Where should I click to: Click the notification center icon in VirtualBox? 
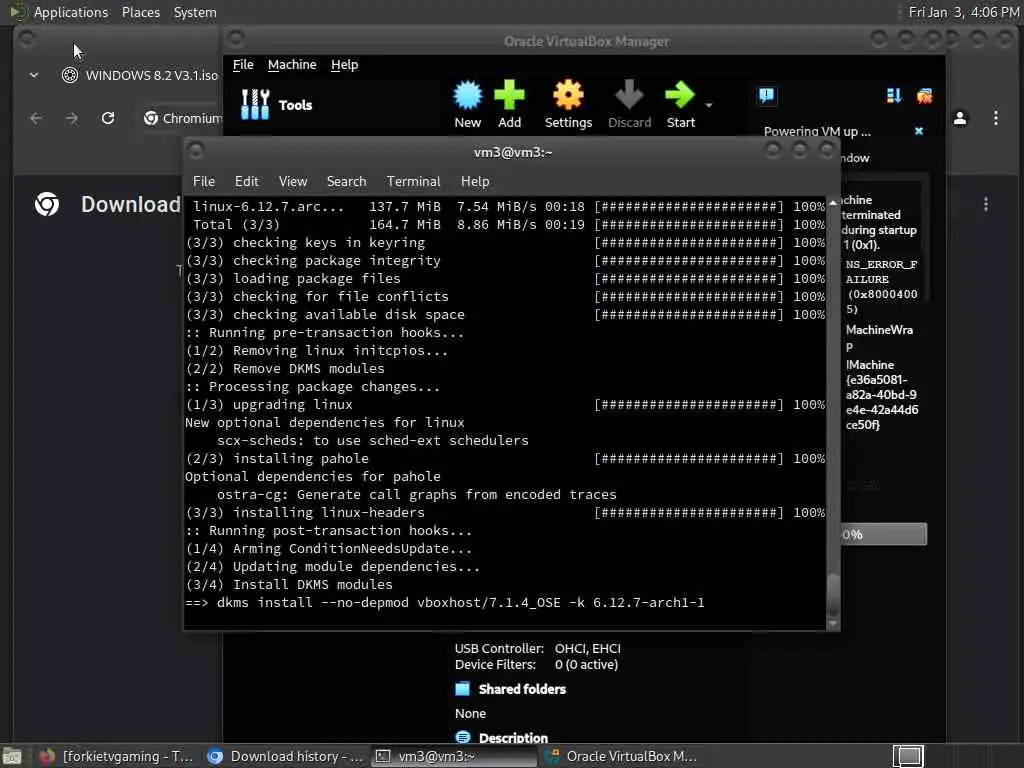[767, 96]
